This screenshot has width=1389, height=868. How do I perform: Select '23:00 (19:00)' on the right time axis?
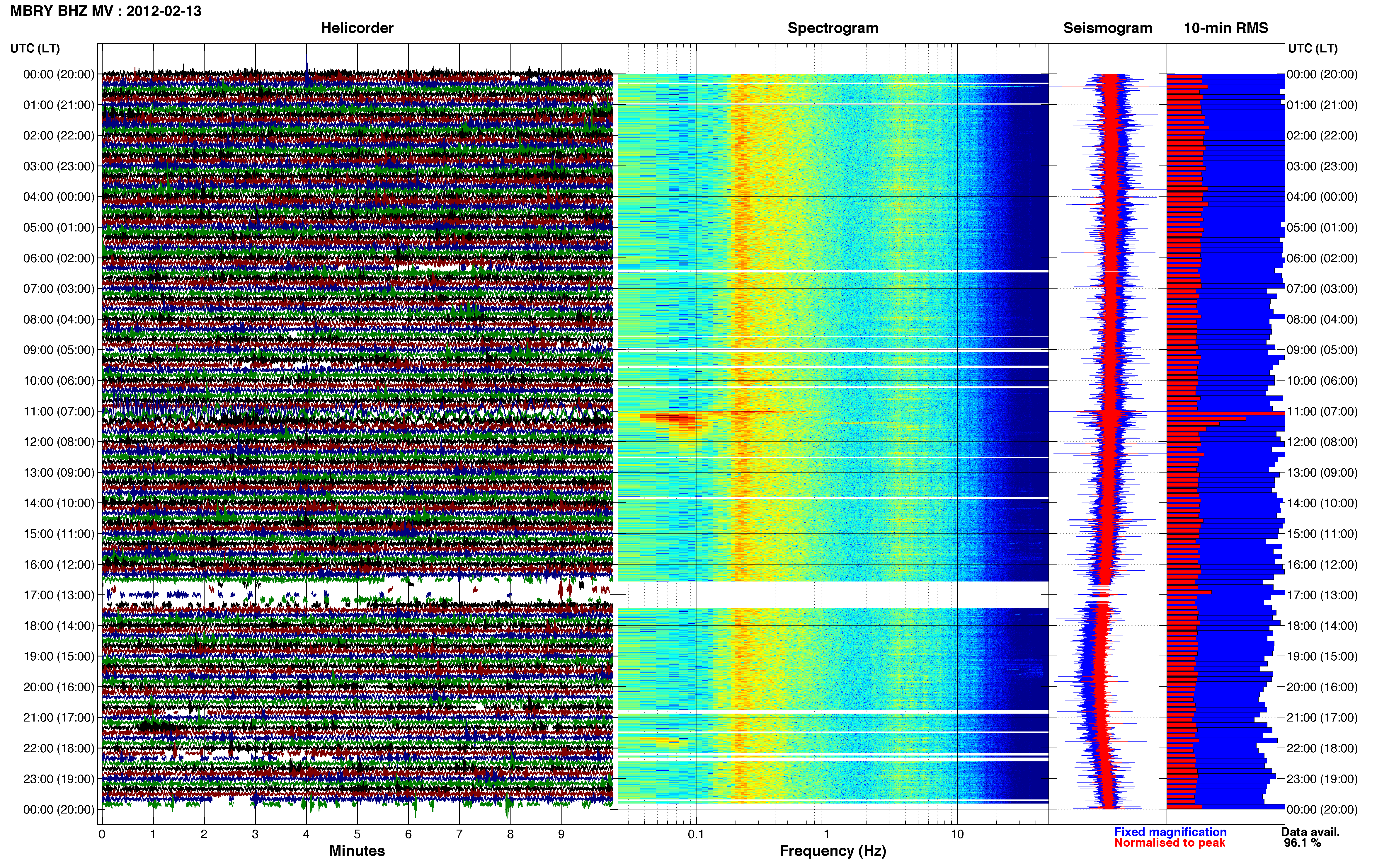pos(1322,779)
